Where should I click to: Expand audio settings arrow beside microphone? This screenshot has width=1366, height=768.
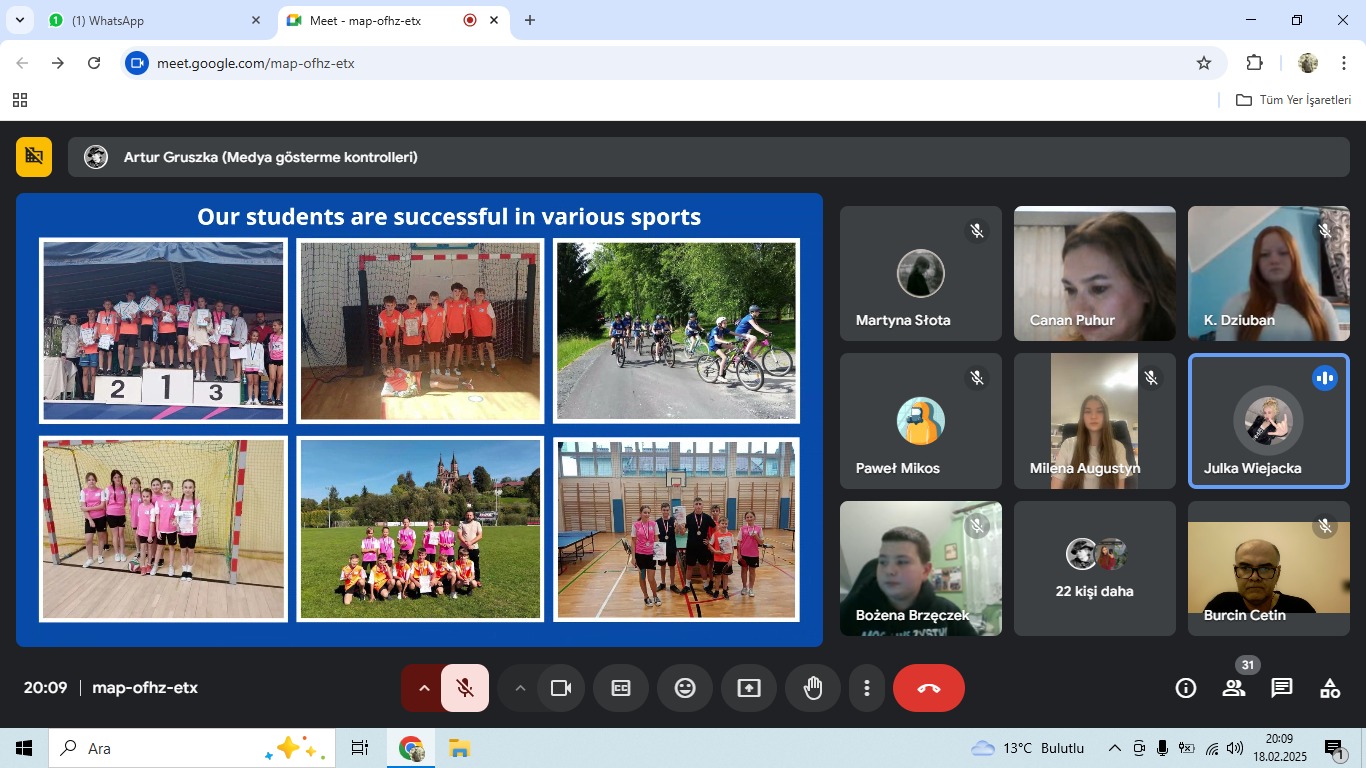tap(424, 688)
